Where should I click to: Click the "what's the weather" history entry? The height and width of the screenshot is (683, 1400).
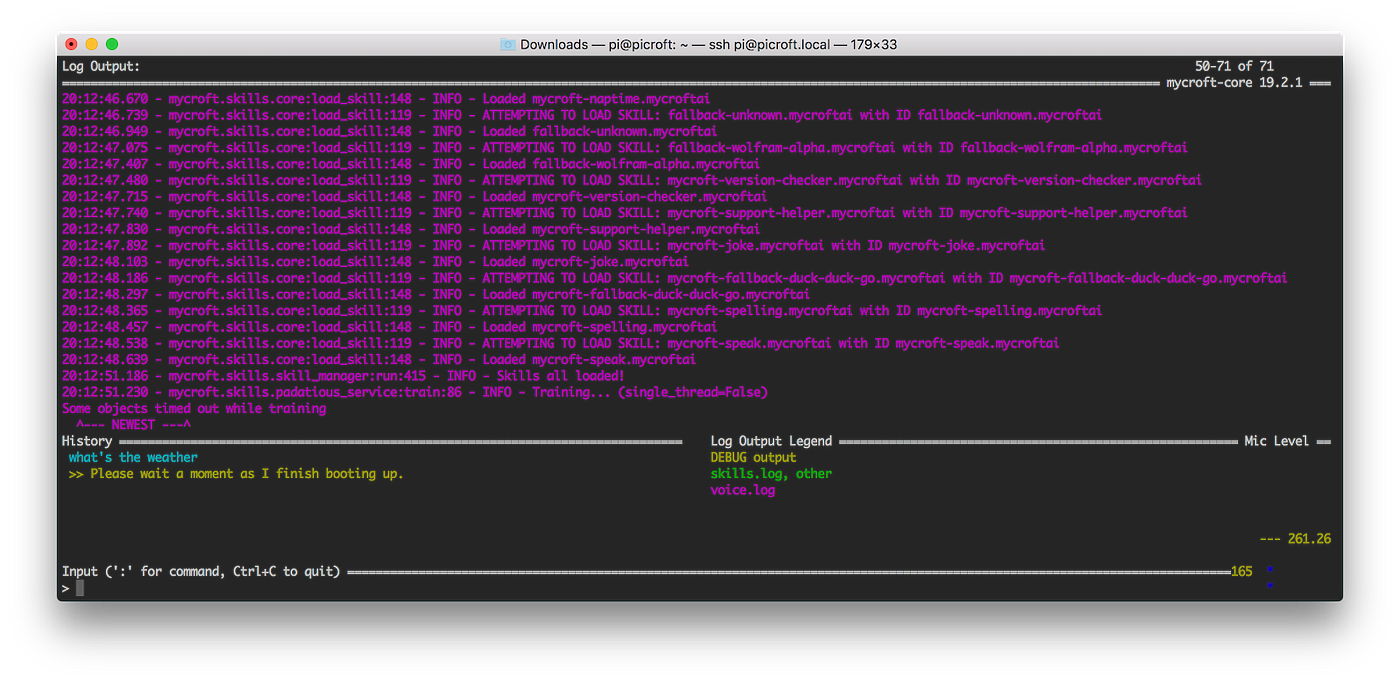tap(133, 457)
